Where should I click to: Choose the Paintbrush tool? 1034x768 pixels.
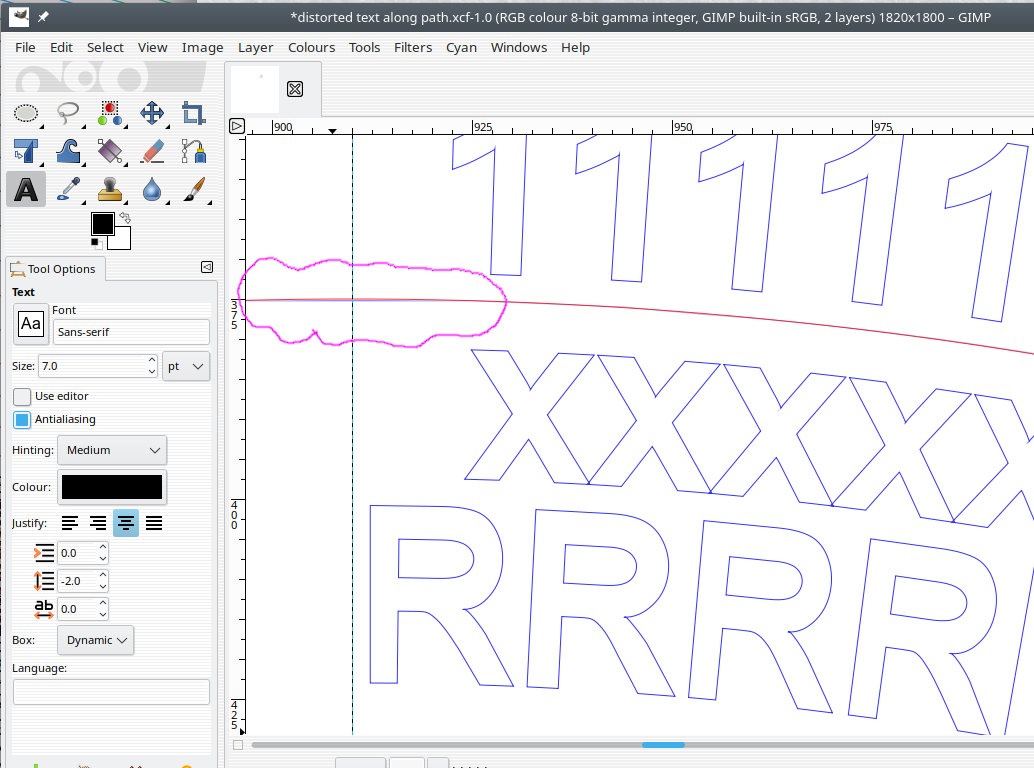click(x=194, y=188)
